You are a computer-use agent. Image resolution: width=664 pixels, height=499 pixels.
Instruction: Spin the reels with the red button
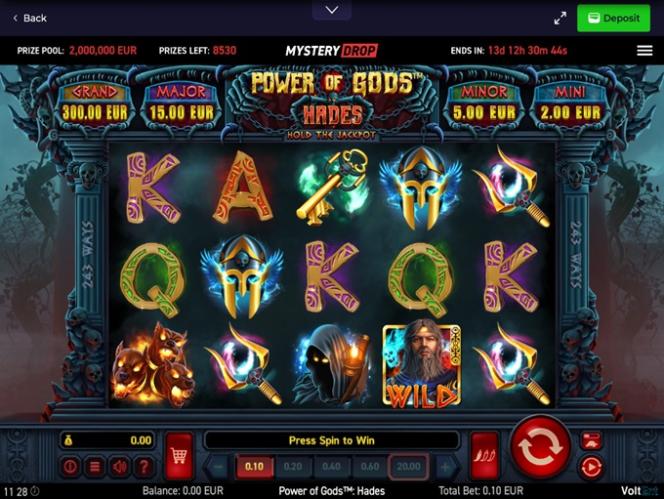click(x=540, y=447)
